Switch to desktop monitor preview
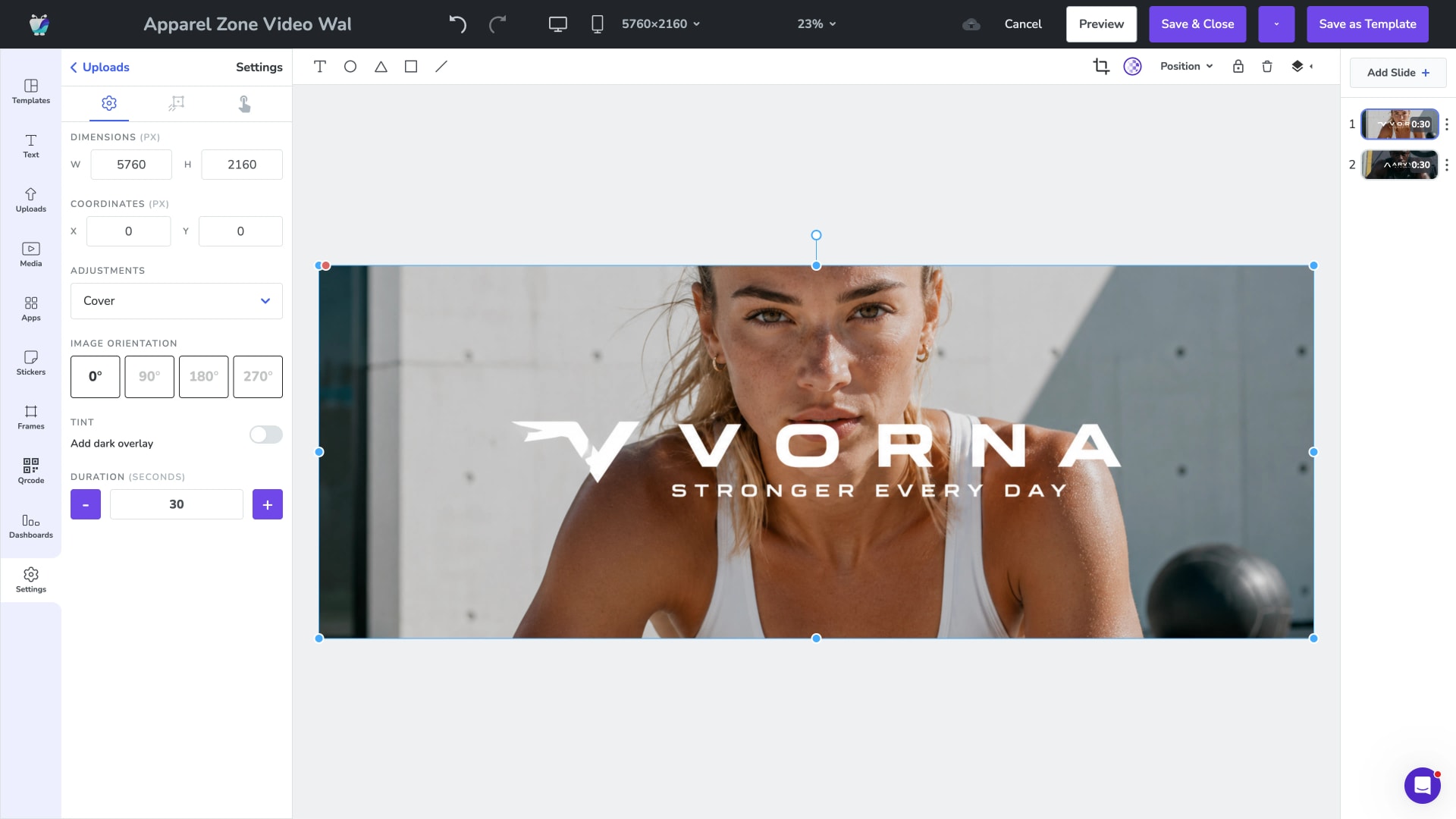Viewport: 1456px width, 819px height. [x=558, y=24]
